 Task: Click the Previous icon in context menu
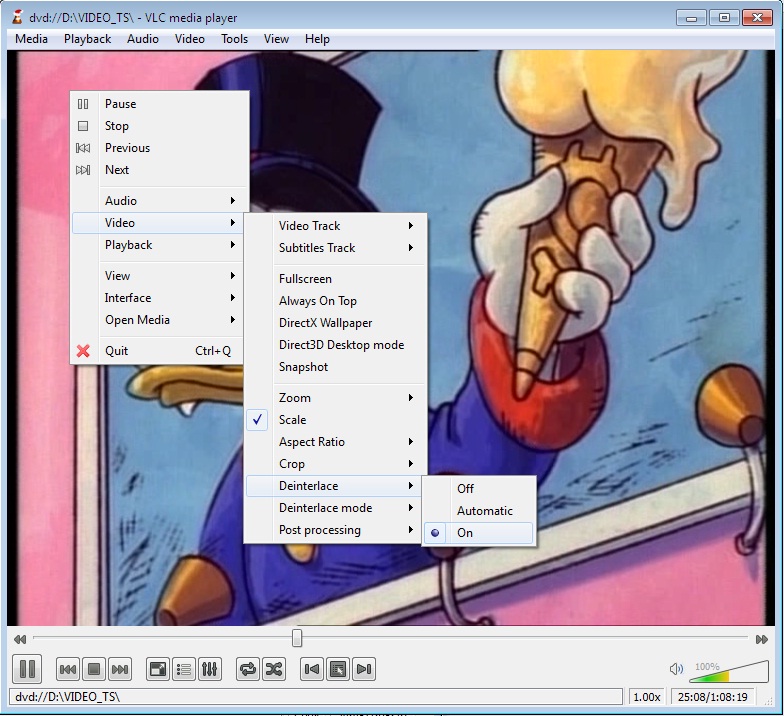(x=83, y=148)
